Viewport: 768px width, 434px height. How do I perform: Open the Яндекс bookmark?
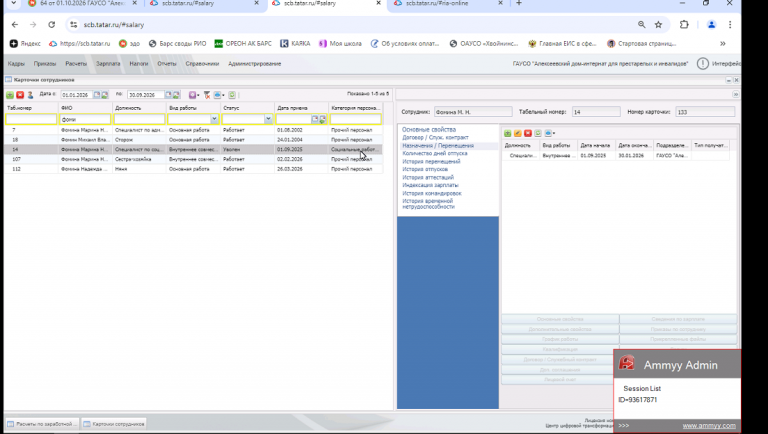point(25,44)
